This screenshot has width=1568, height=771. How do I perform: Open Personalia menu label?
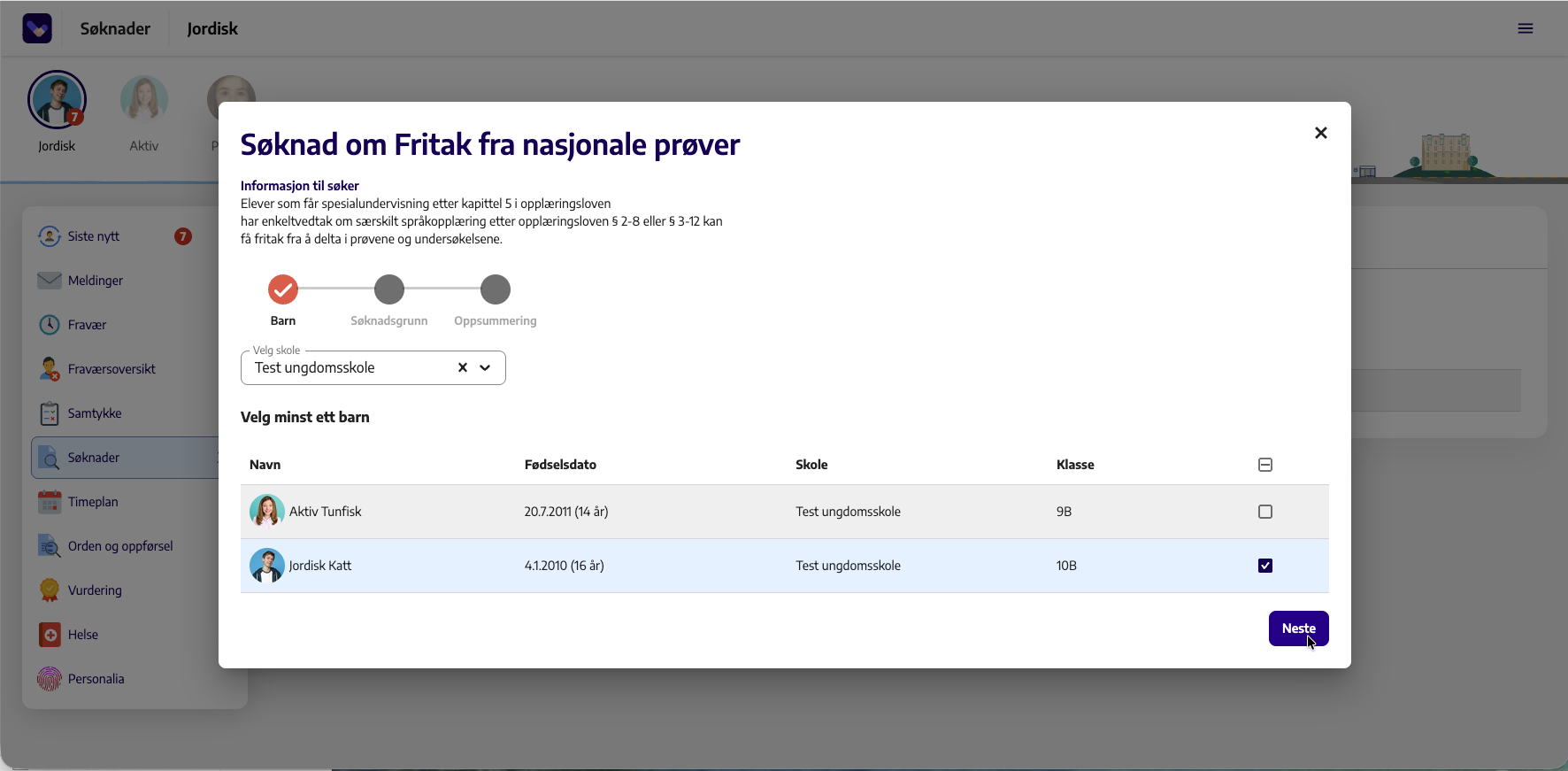point(96,679)
